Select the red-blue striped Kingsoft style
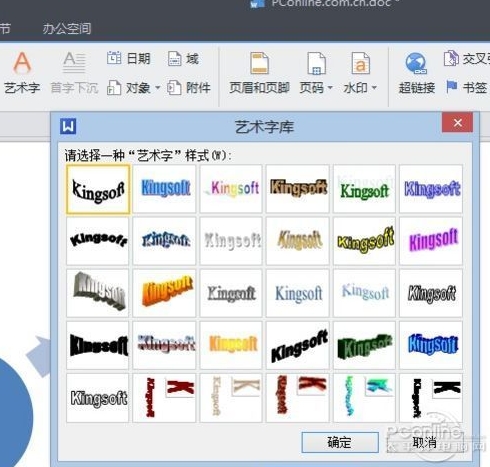 point(164,345)
